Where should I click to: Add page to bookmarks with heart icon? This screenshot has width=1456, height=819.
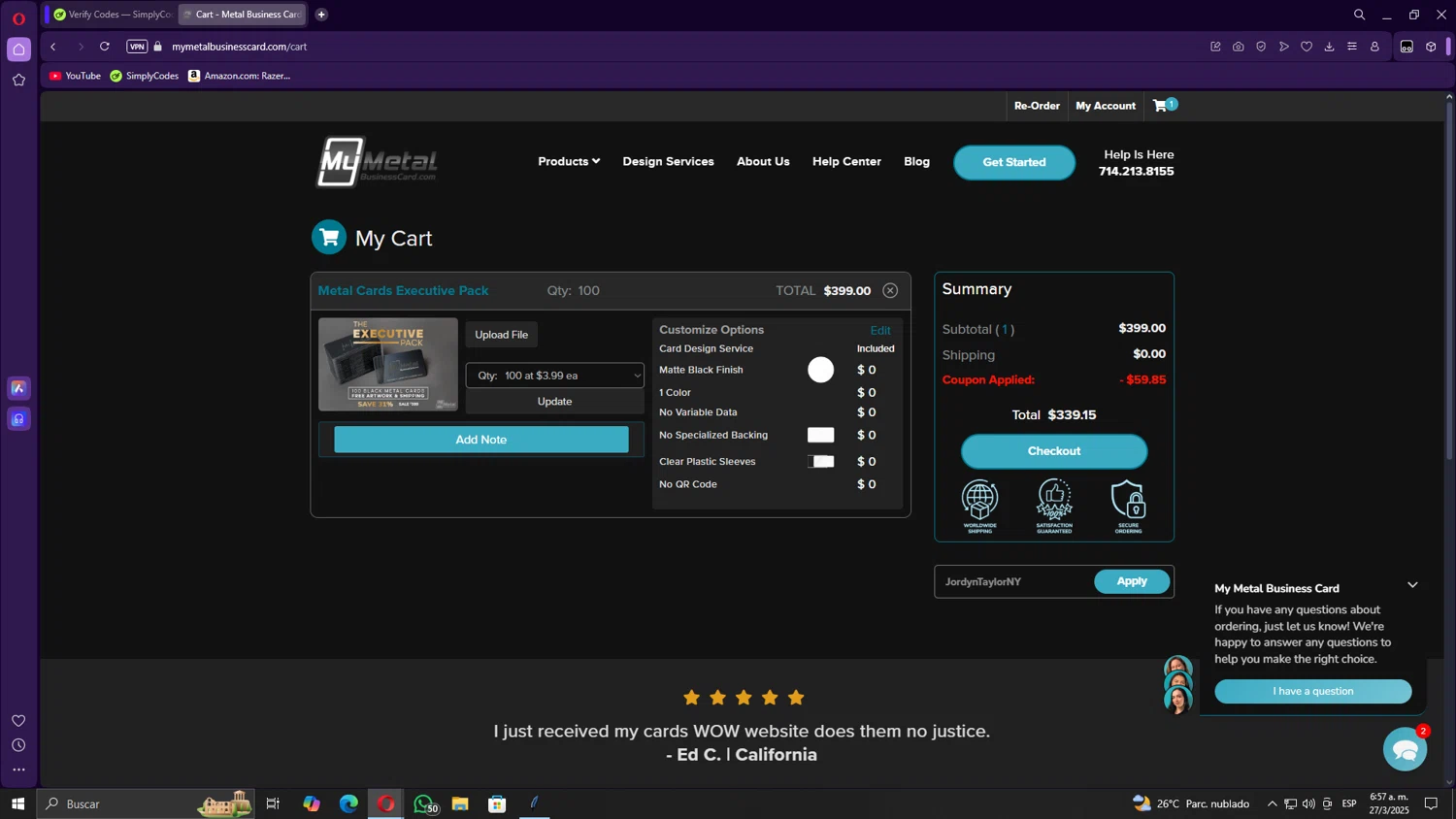tap(1307, 47)
